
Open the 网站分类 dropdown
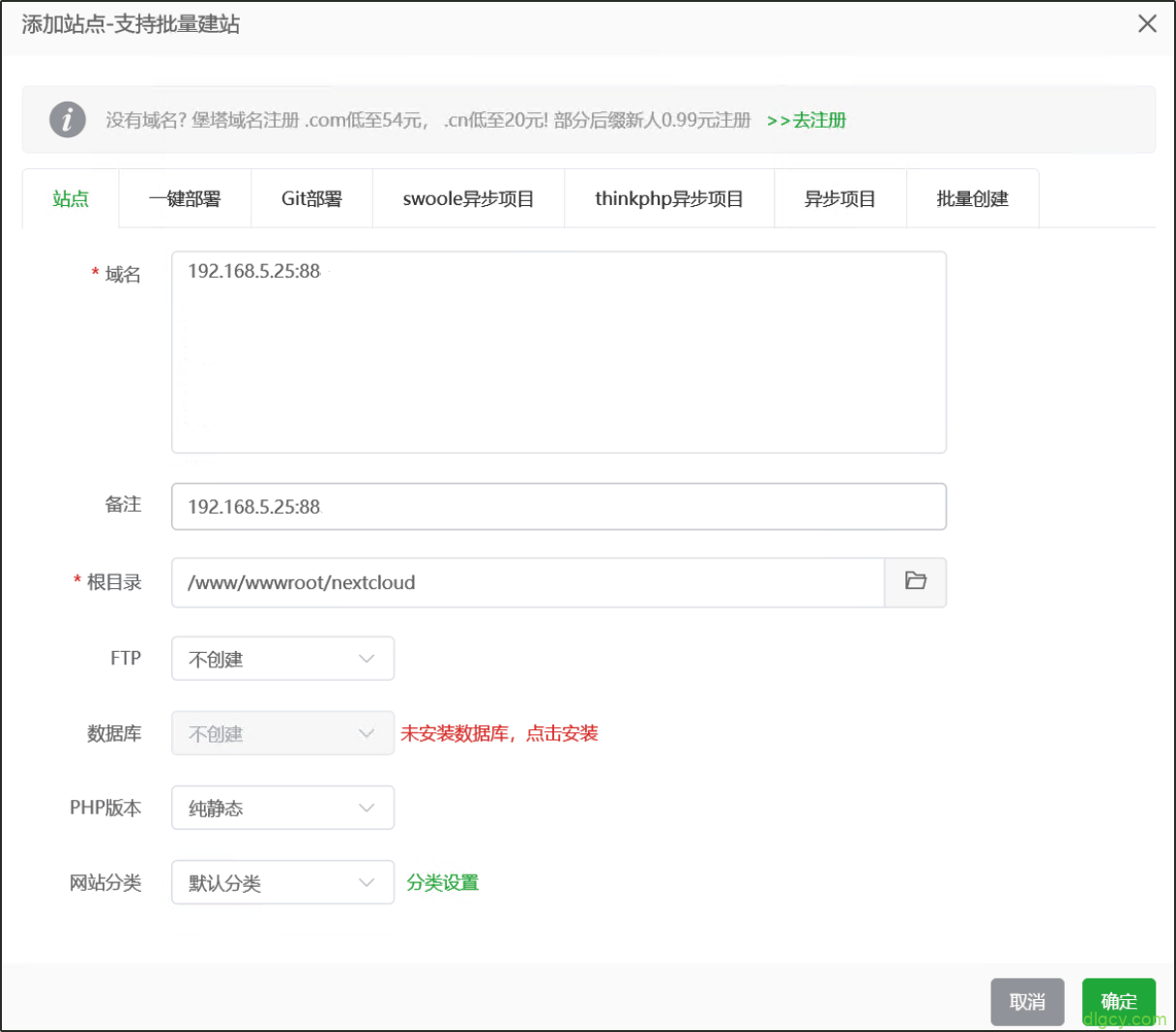[282, 882]
